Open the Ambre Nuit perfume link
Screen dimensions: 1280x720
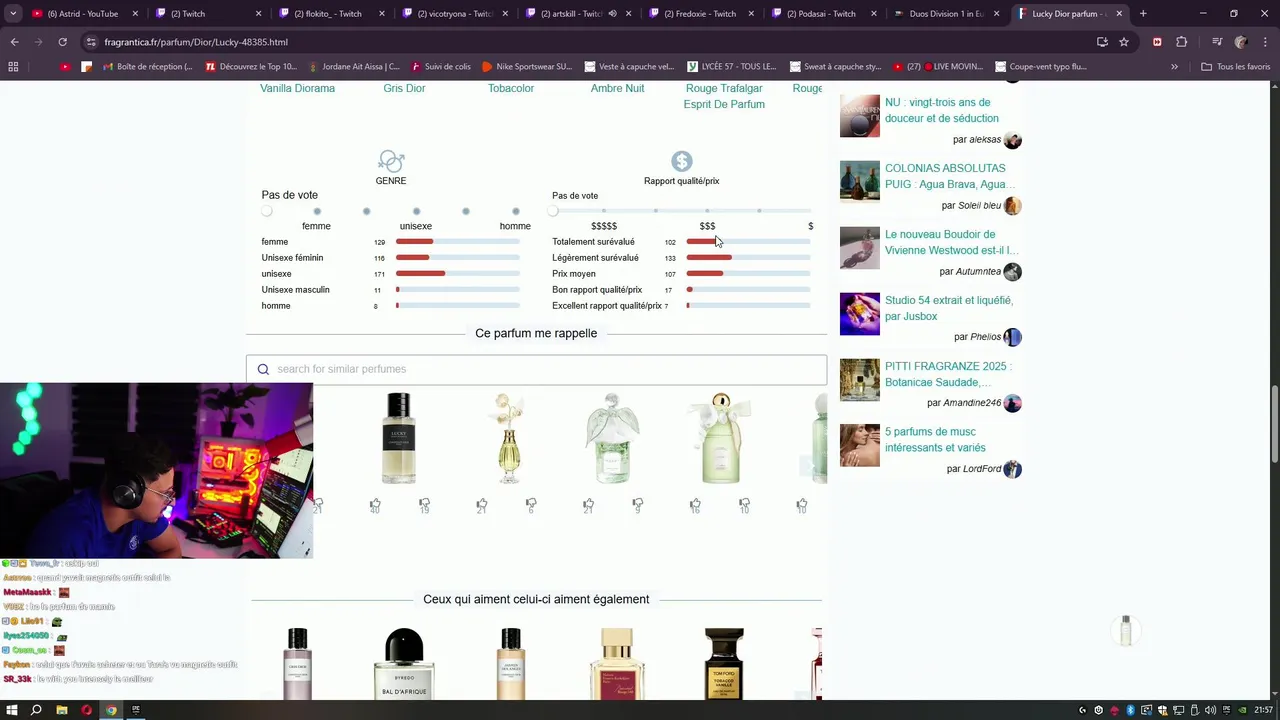[617, 88]
